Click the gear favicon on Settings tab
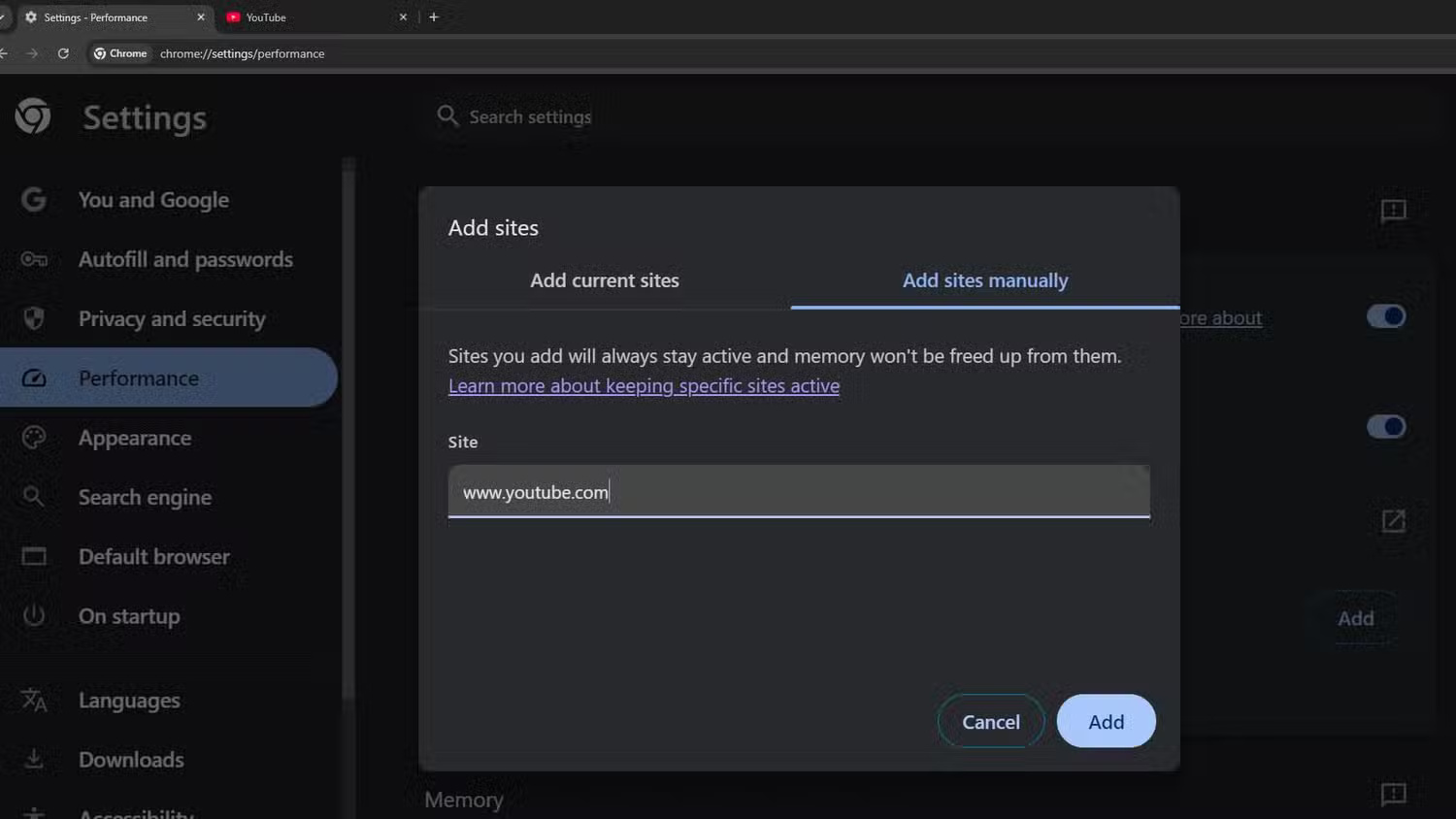The width and height of the screenshot is (1456, 819). (31, 17)
